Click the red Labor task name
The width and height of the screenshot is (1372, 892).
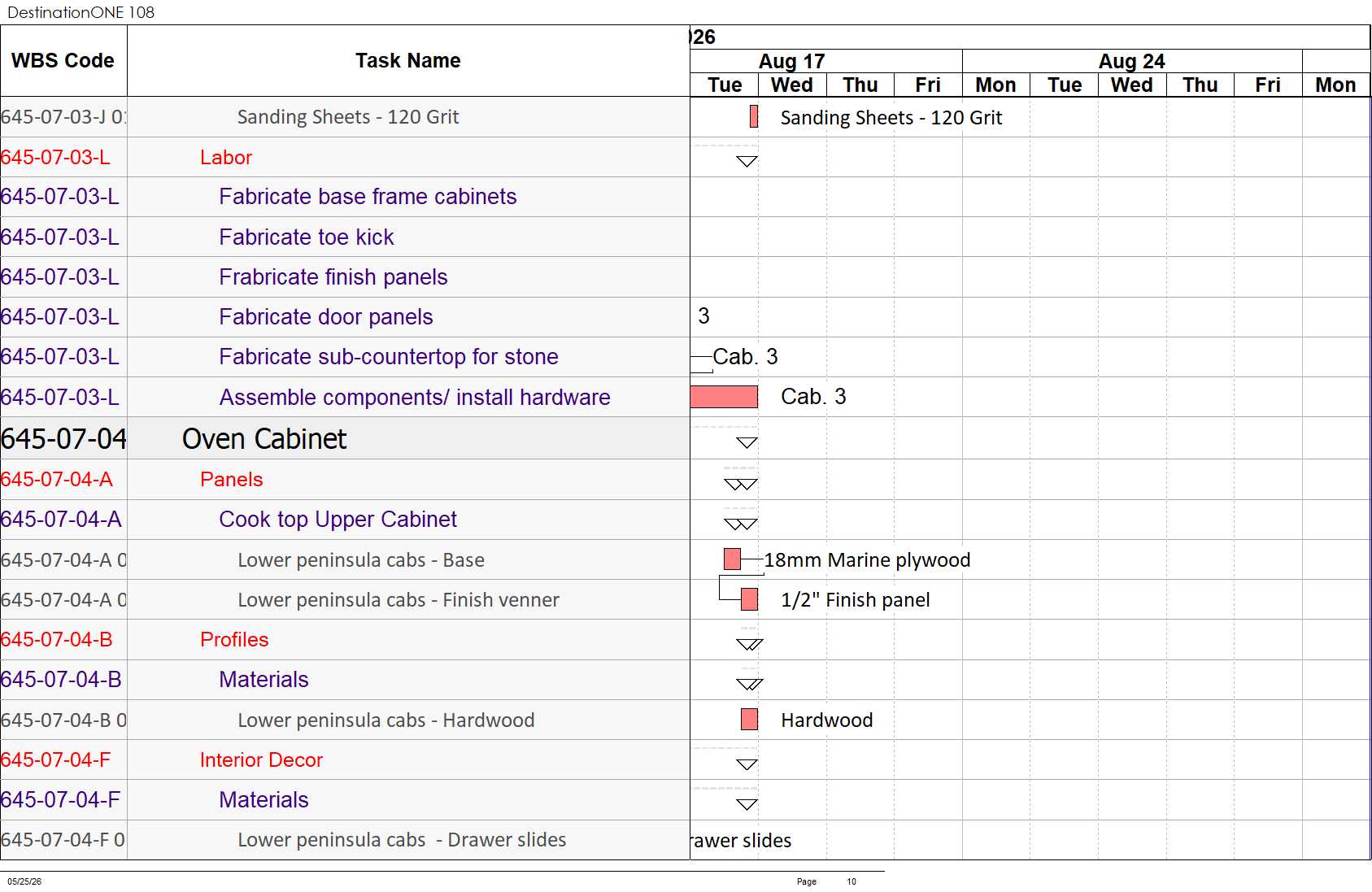[226, 157]
